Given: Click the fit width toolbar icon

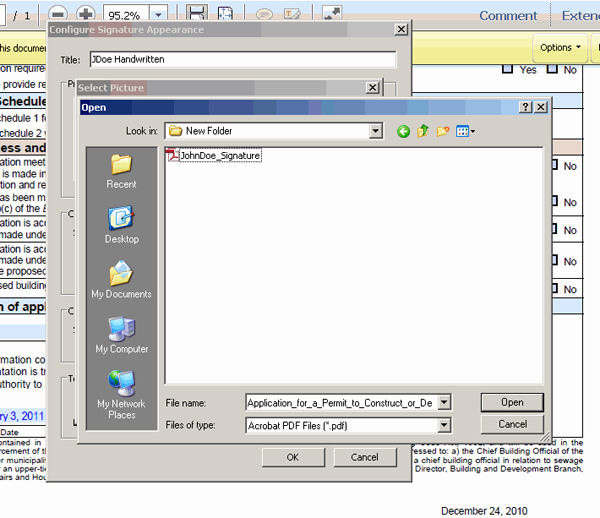Looking at the screenshot, I should pyautogui.click(x=197, y=13).
